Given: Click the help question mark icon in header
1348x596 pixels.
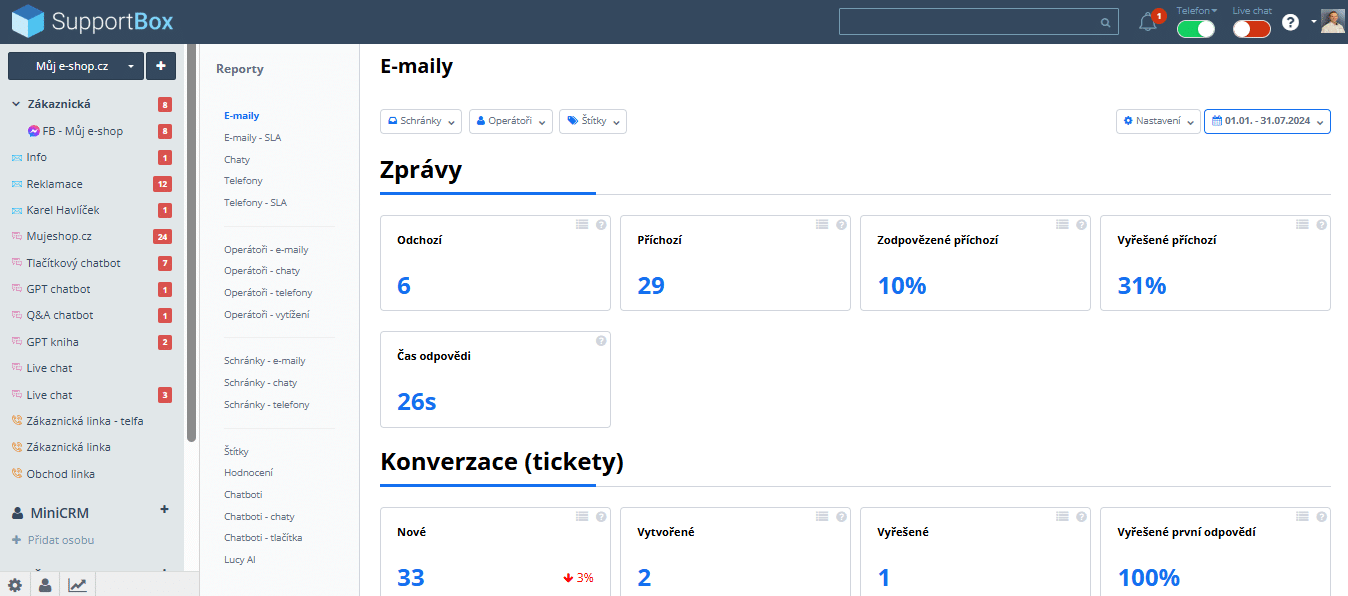Looking at the screenshot, I should pos(1290,22).
